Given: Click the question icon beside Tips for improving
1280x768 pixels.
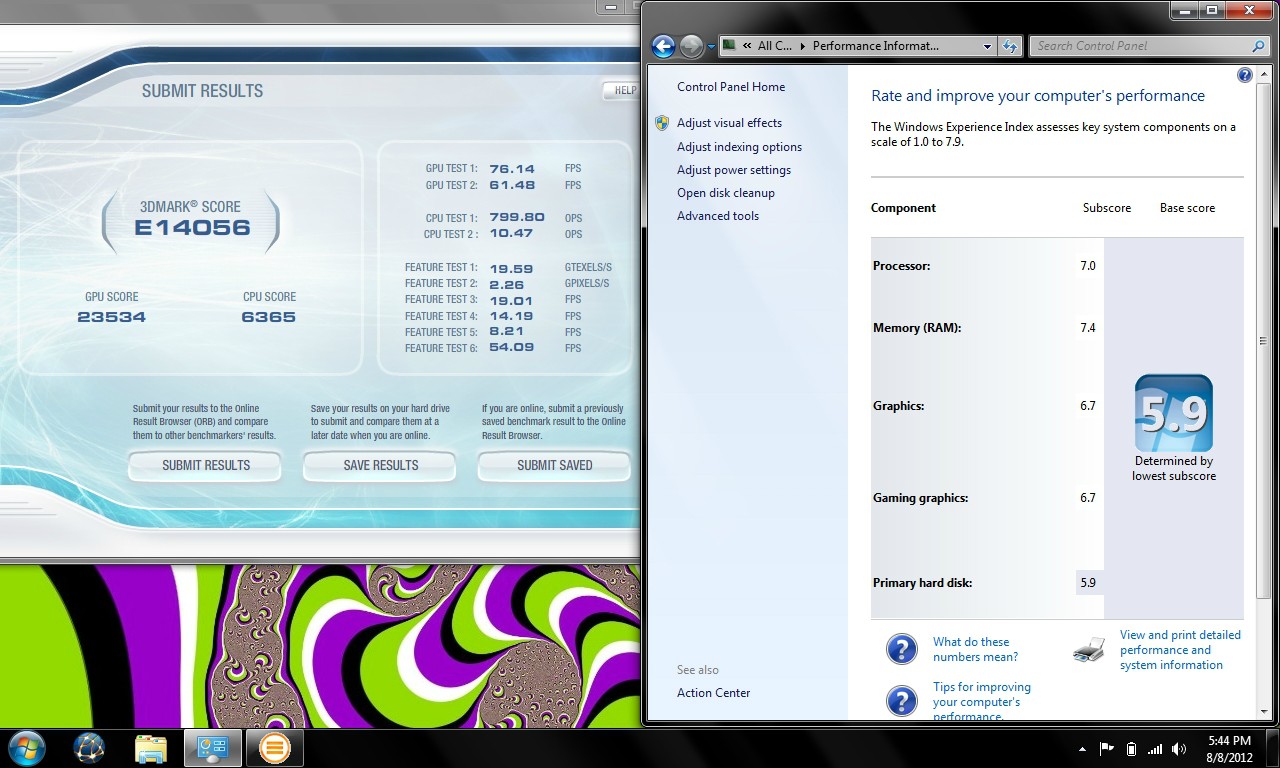Looking at the screenshot, I should [x=902, y=701].
